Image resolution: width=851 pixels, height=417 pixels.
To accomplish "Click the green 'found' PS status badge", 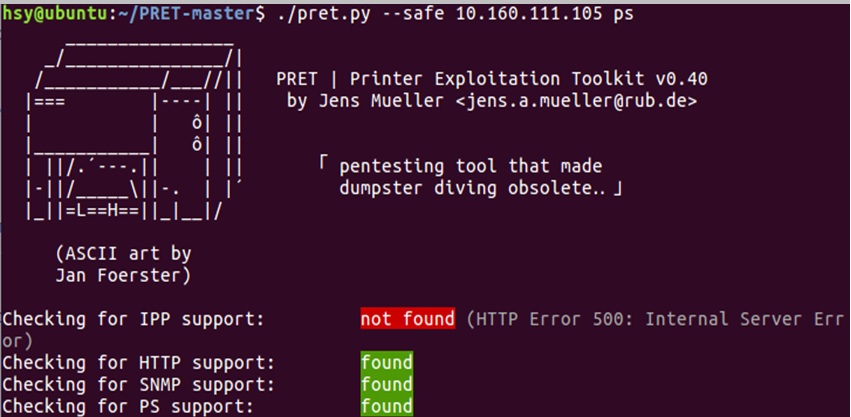I will 387,406.
